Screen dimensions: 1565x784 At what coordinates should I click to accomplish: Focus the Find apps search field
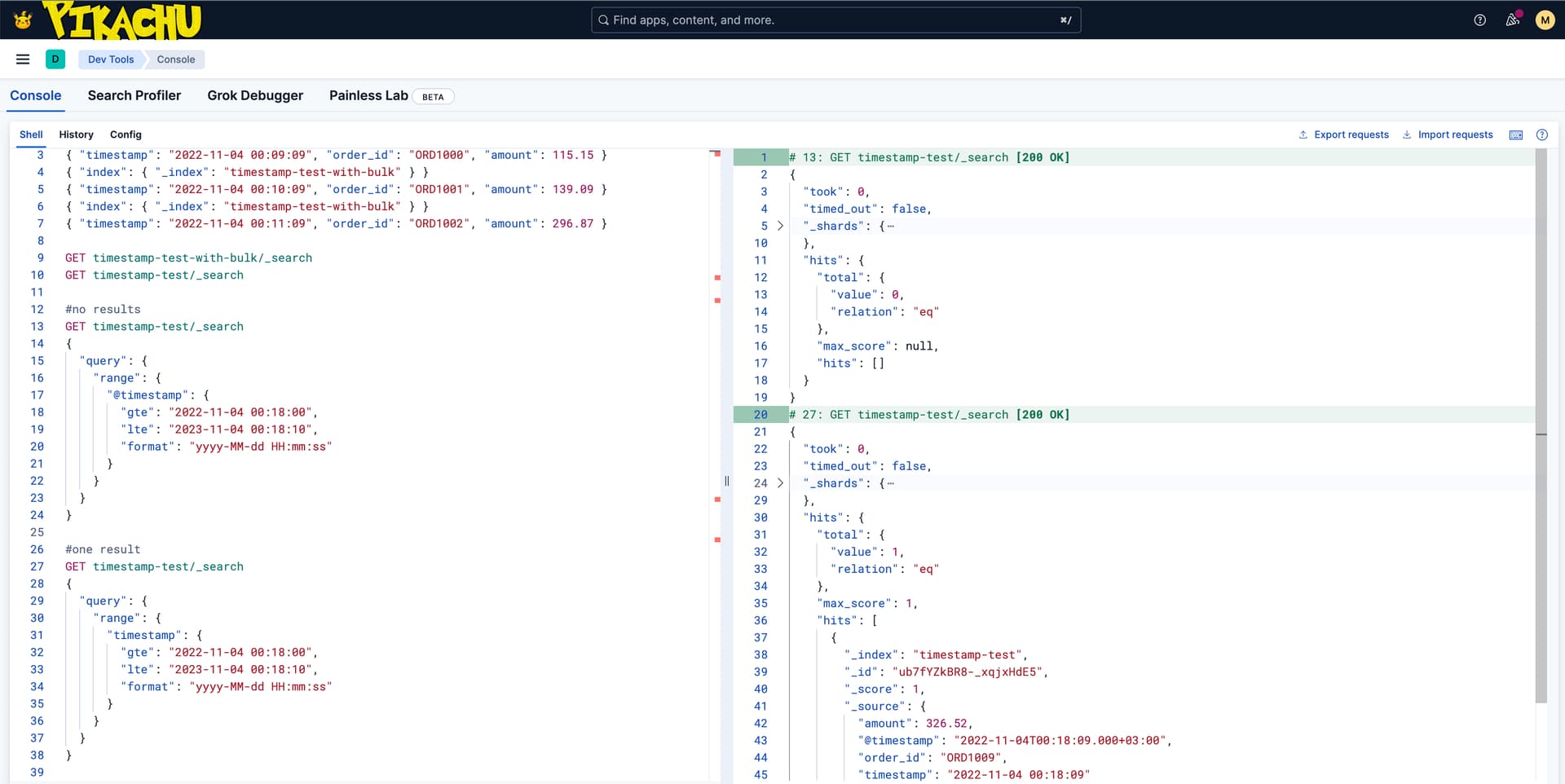[x=835, y=20]
